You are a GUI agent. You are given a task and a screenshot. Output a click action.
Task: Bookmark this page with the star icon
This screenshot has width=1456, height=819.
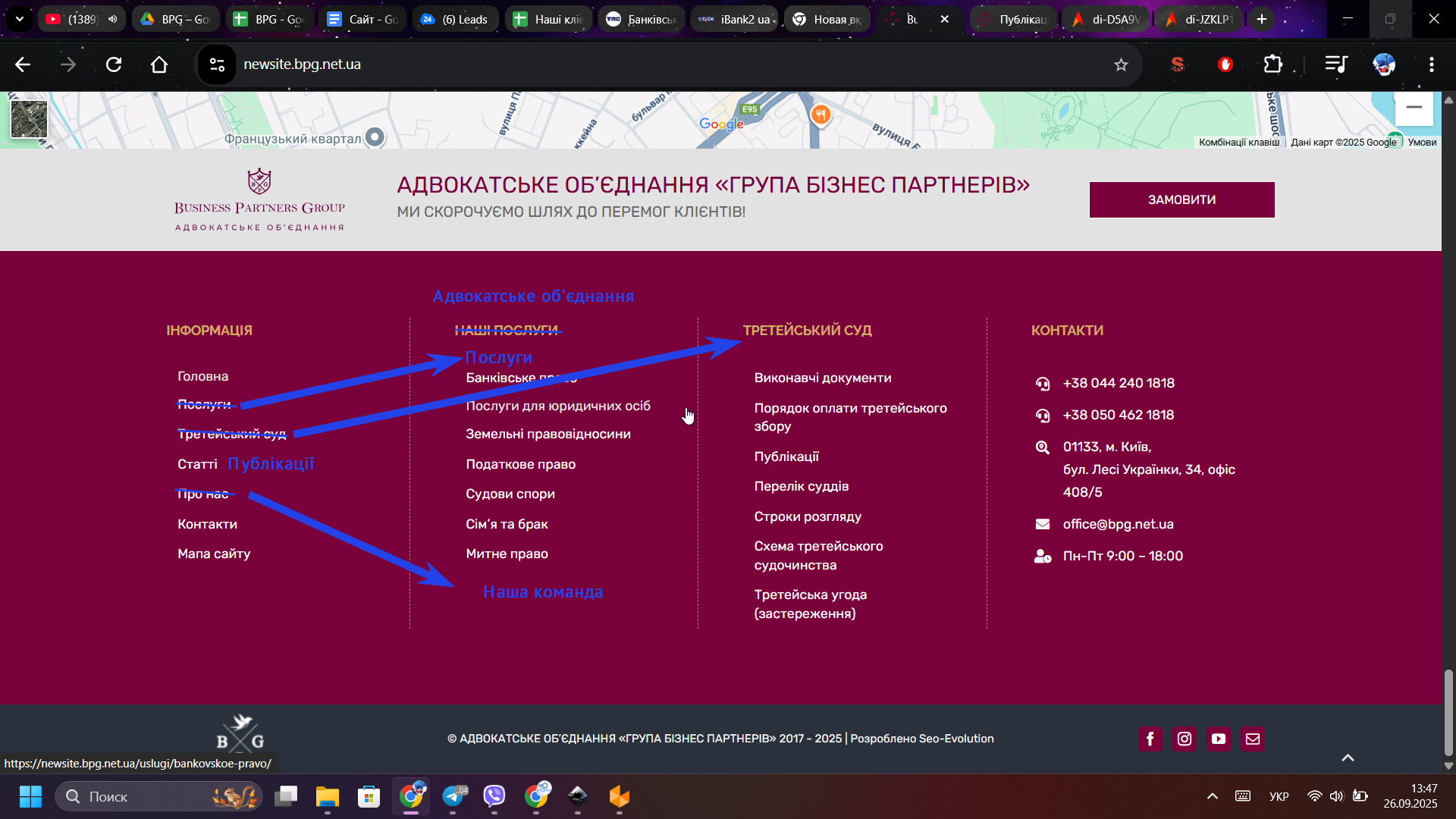[x=1121, y=64]
